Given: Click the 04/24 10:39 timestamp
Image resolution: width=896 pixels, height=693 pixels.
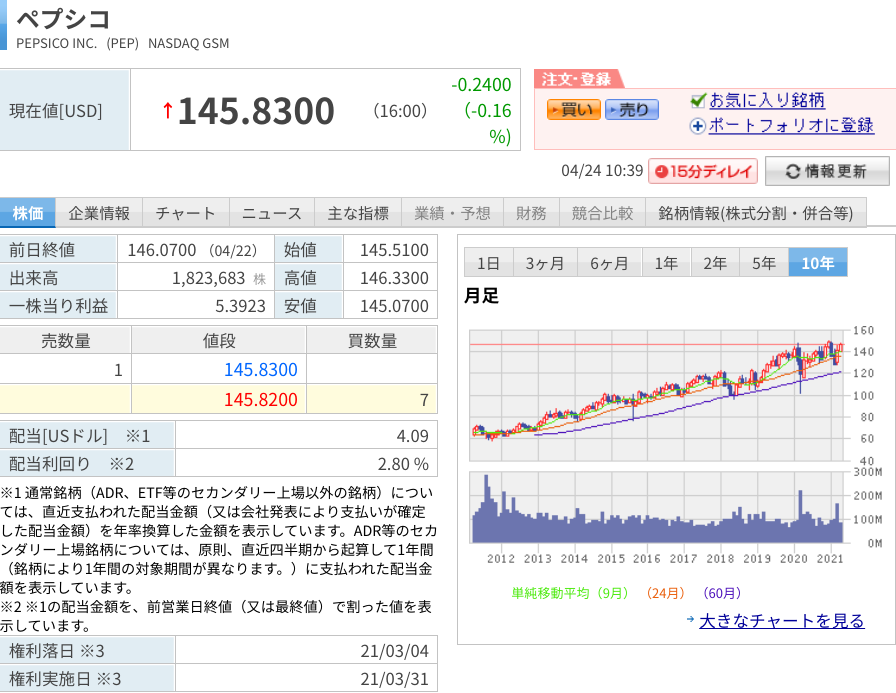Looking at the screenshot, I should pos(602,171).
